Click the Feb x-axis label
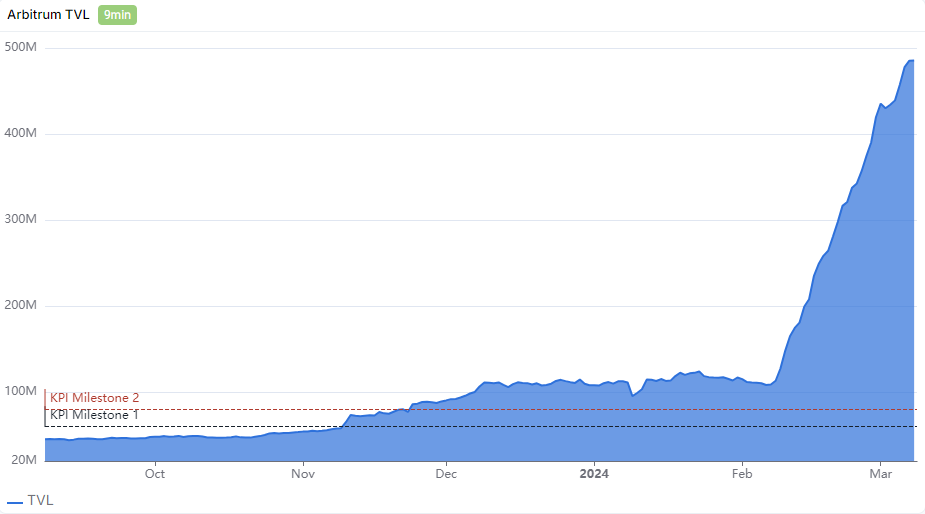Image resolution: width=925 pixels, height=514 pixels. pyautogui.click(x=742, y=474)
